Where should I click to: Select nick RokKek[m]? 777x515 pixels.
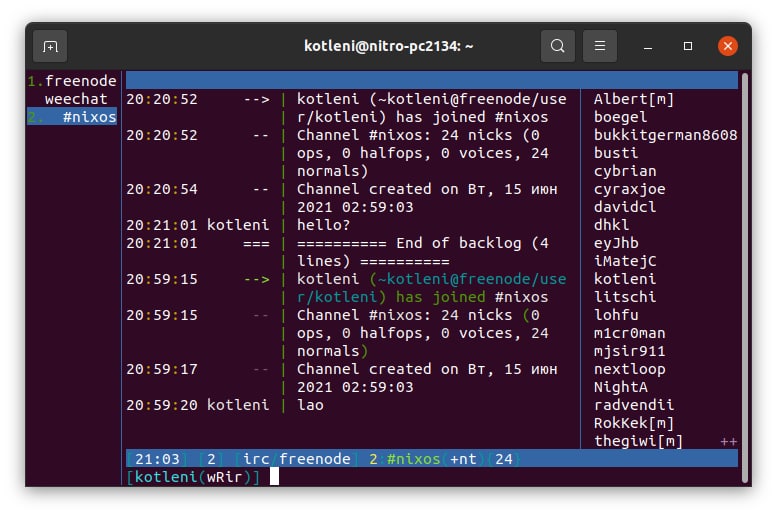(x=634, y=423)
